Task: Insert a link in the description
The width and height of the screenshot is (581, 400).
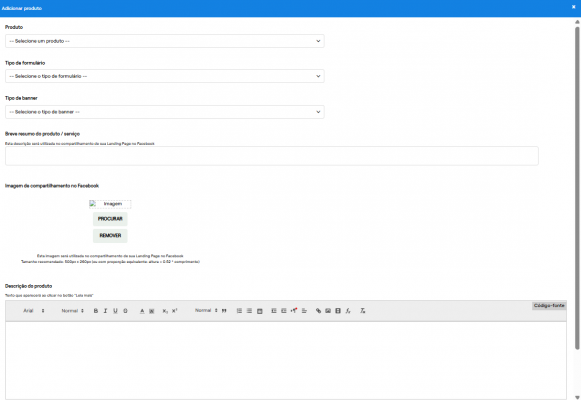Action: point(318,311)
